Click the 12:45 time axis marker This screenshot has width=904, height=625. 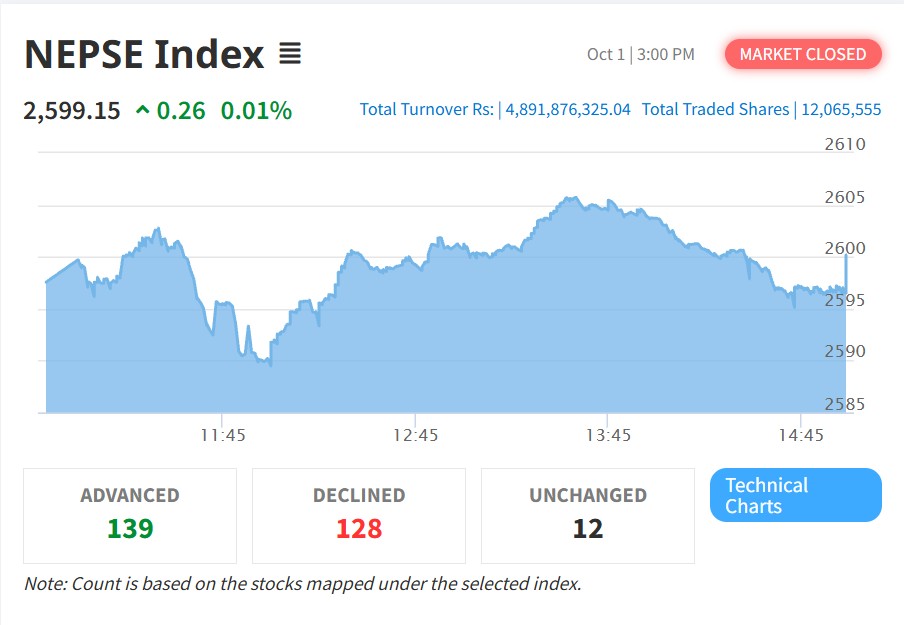pyautogui.click(x=415, y=435)
